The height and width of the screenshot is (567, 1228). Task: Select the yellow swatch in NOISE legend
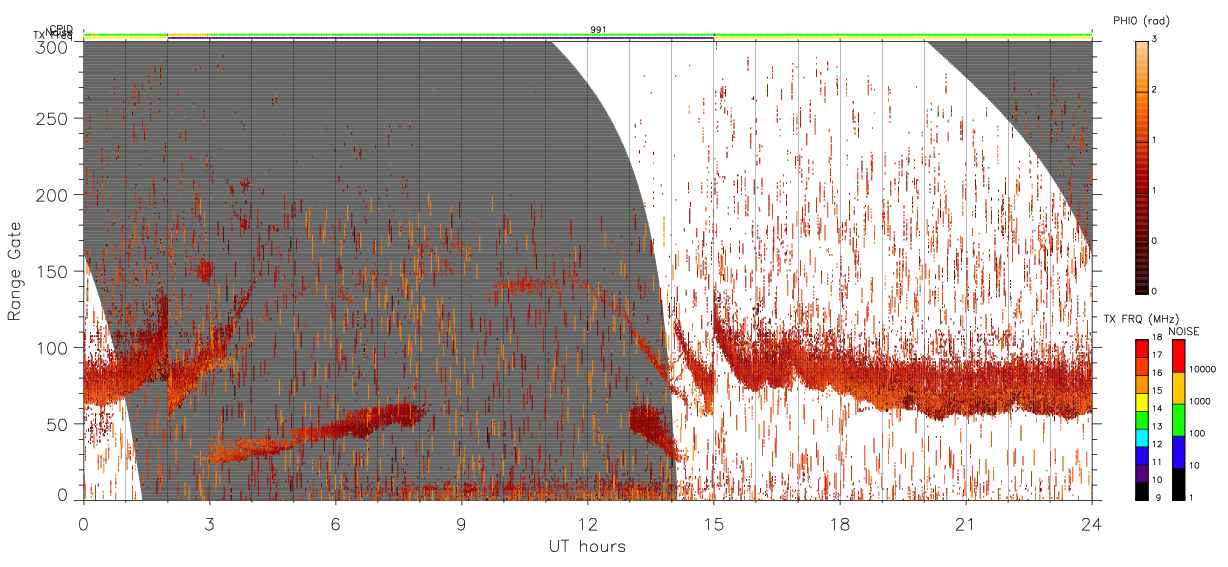coord(1179,388)
